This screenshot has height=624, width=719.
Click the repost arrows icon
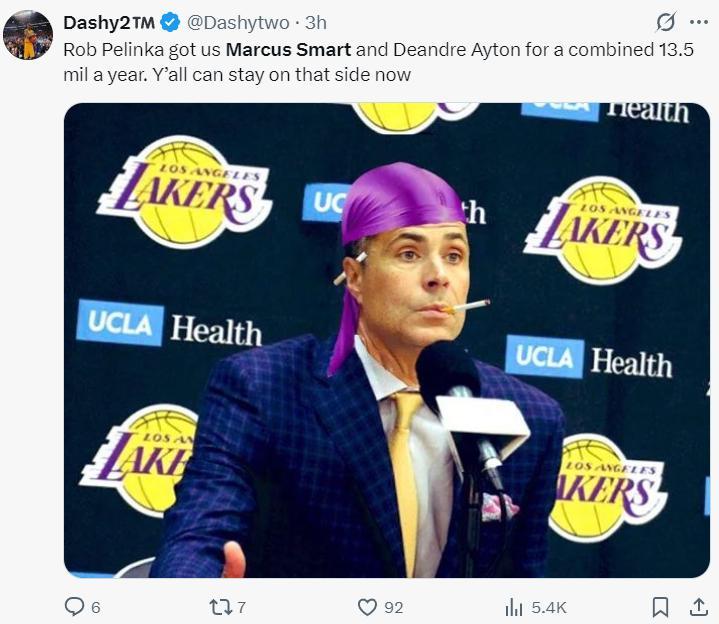click(218, 606)
